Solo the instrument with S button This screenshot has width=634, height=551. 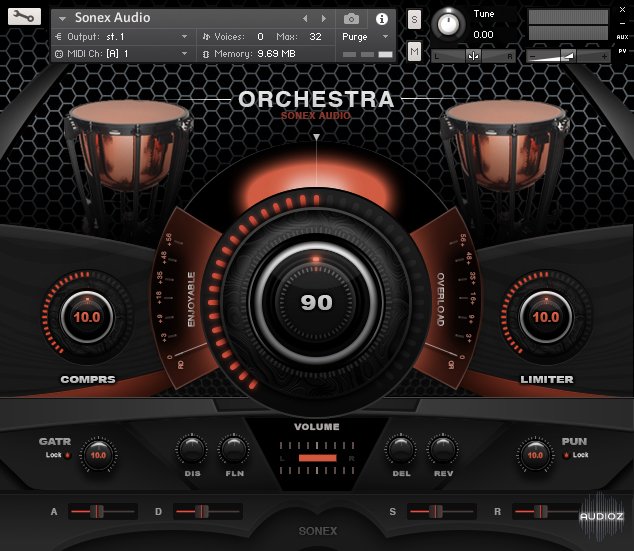pyautogui.click(x=414, y=19)
